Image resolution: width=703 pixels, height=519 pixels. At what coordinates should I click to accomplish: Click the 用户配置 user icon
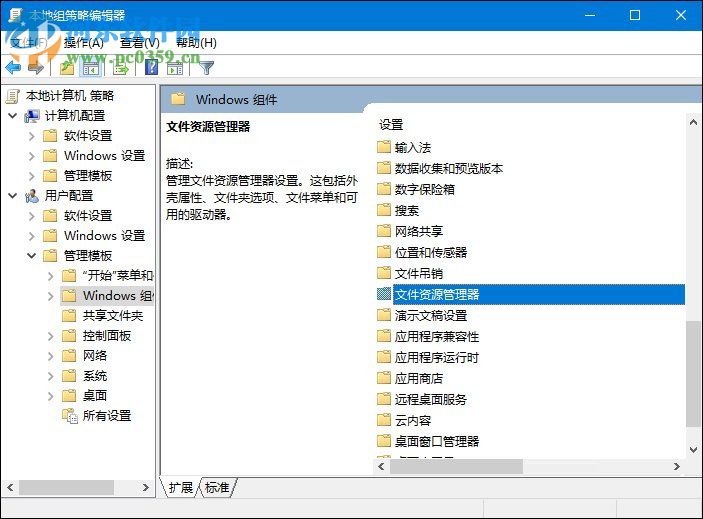click(x=32, y=196)
